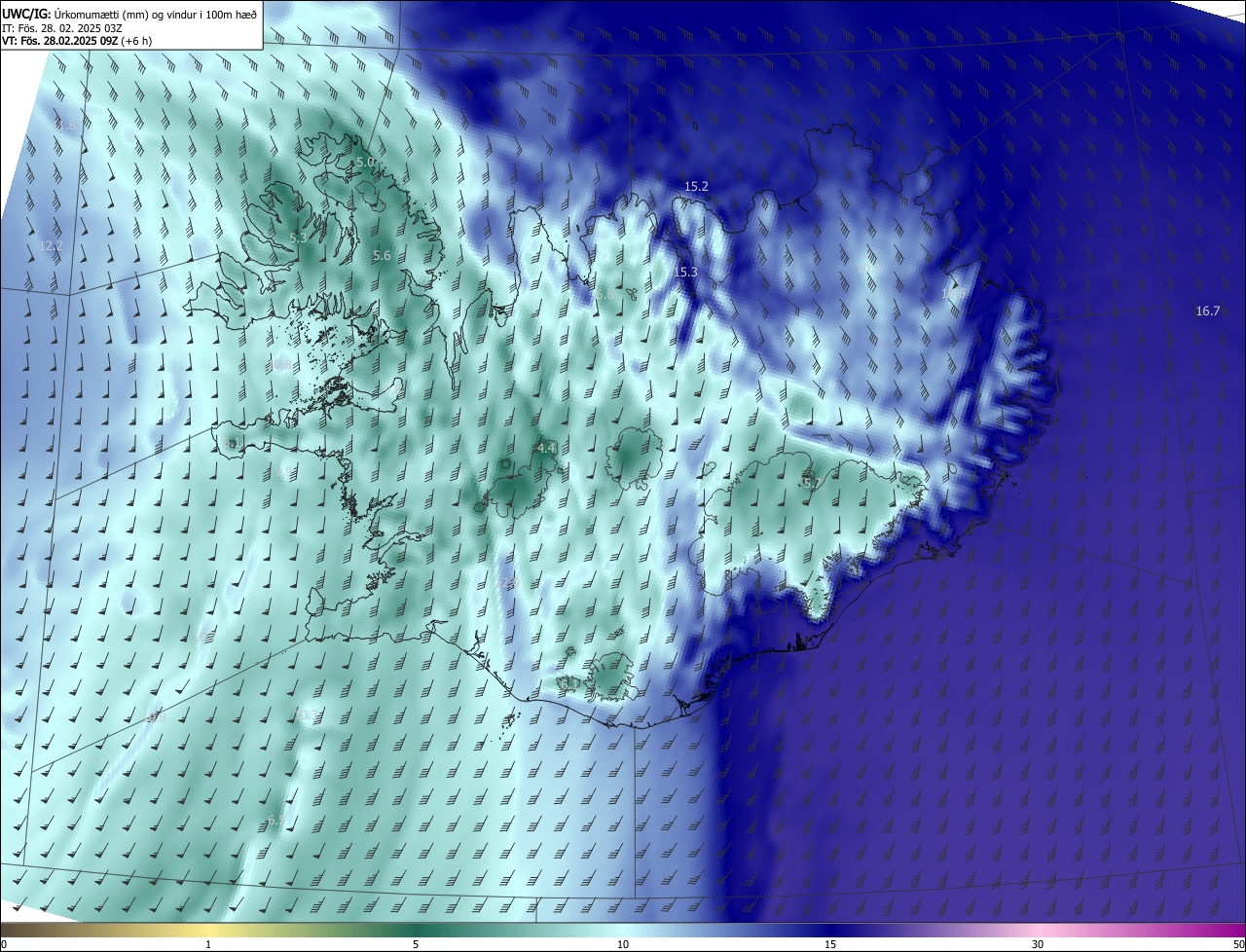Click the IT: Fös. 28. 02. 2025 03Z line
The height and width of the screenshot is (952, 1246).
(x=62, y=27)
